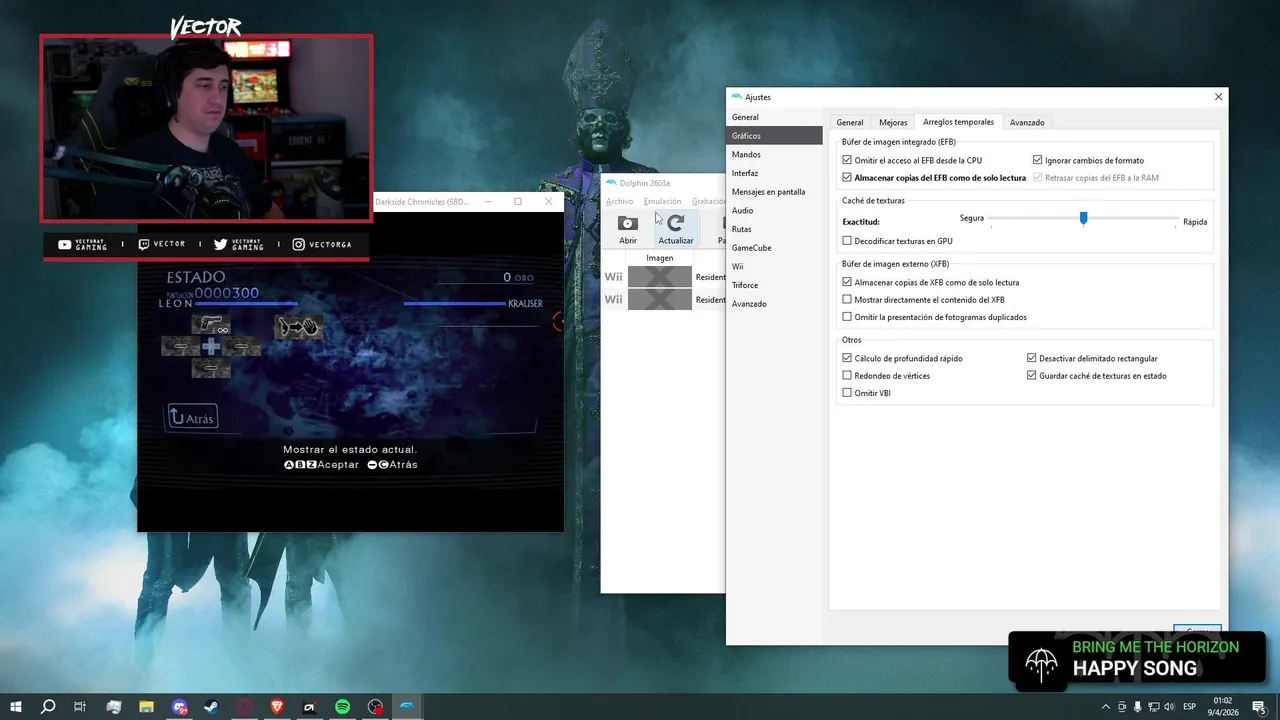Viewport: 1280px width, 720px height.
Task: Click the Imagen column header in game list
Action: click(x=660, y=258)
